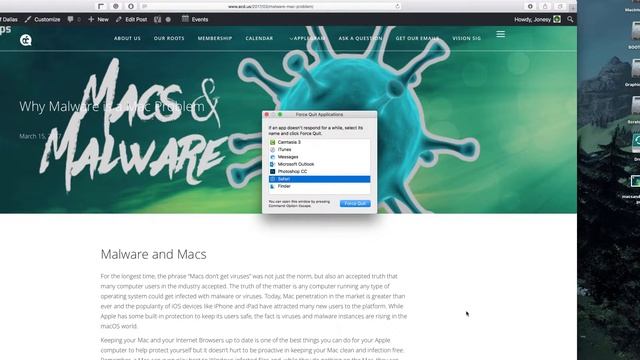
Task: Click the Microsoft Outlook app icon
Action: point(273,164)
